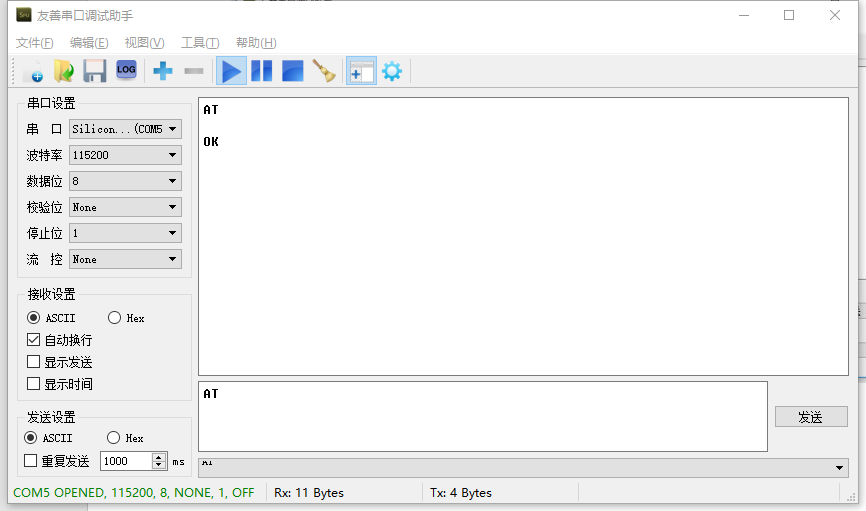
Task: Open the 视图(V) menu
Action: [x=144, y=42]
